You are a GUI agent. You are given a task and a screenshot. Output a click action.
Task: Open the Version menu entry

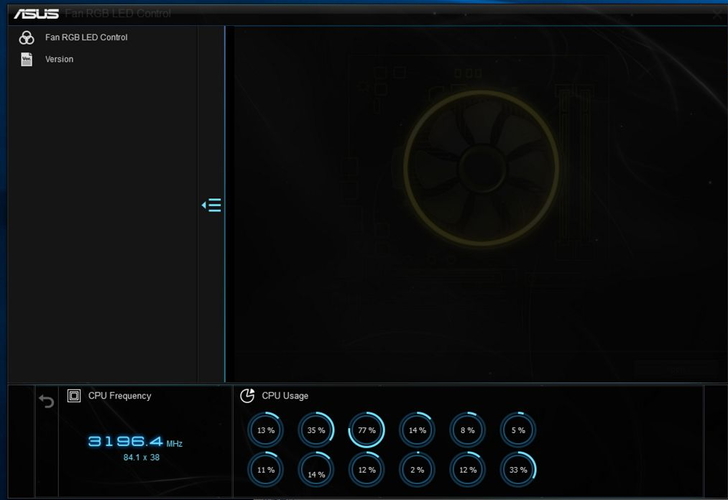[x=59, y=60]
